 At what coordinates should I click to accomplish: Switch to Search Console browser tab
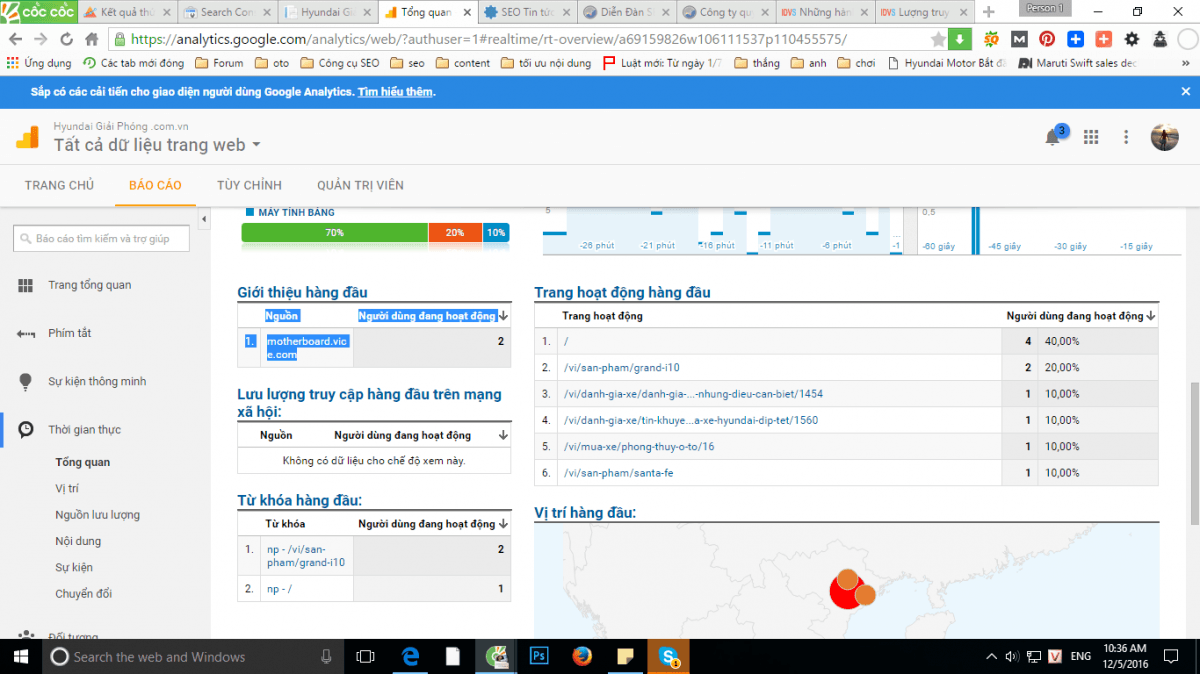coord(225,12)
